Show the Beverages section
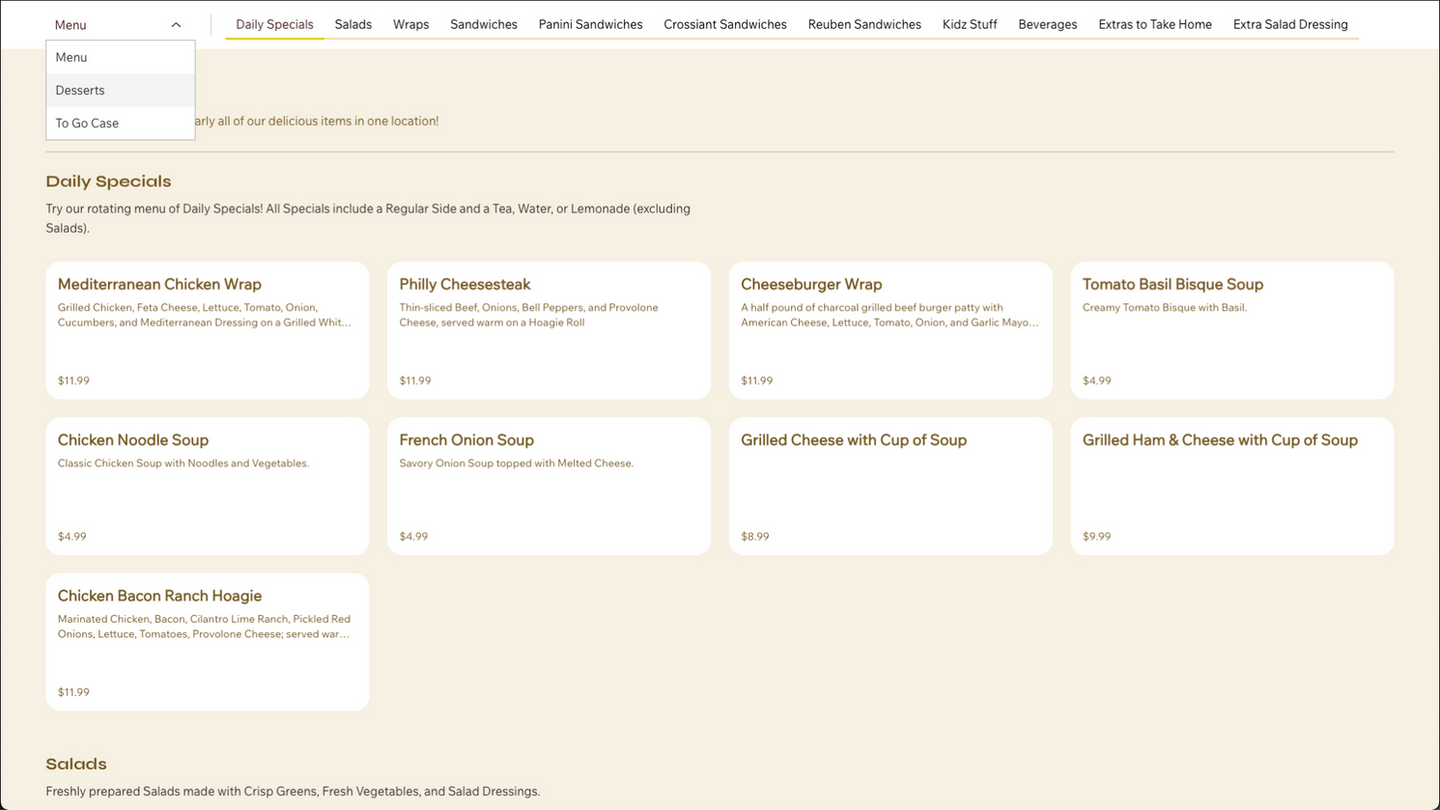This screenshot has width=1440, height=810. [x=1047, y=24]
